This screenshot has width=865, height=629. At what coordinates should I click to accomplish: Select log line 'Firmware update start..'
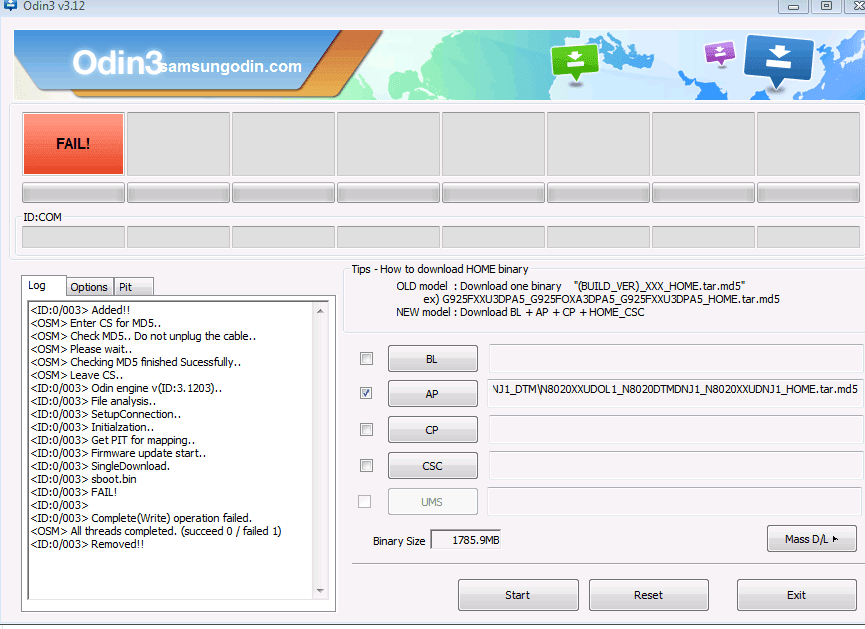[x=118, y=453]
